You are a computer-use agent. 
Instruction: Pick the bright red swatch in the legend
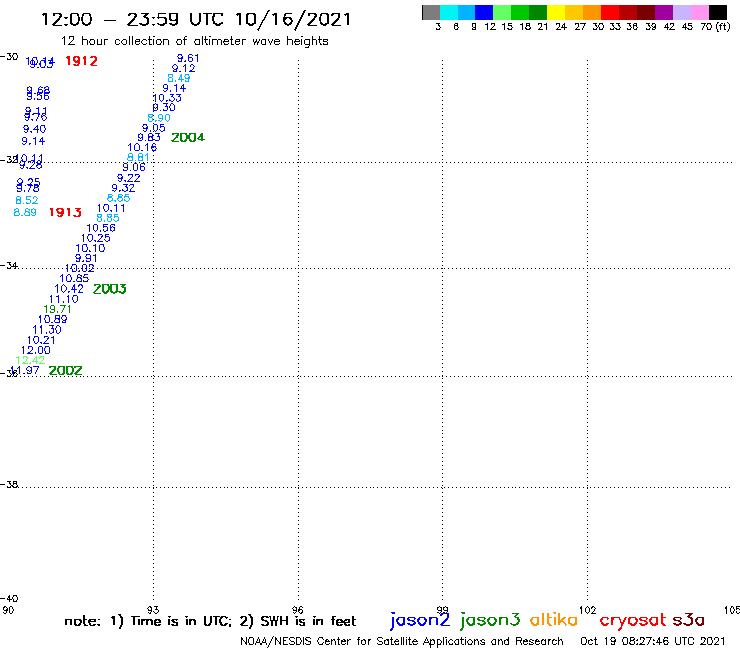(610, 12)
